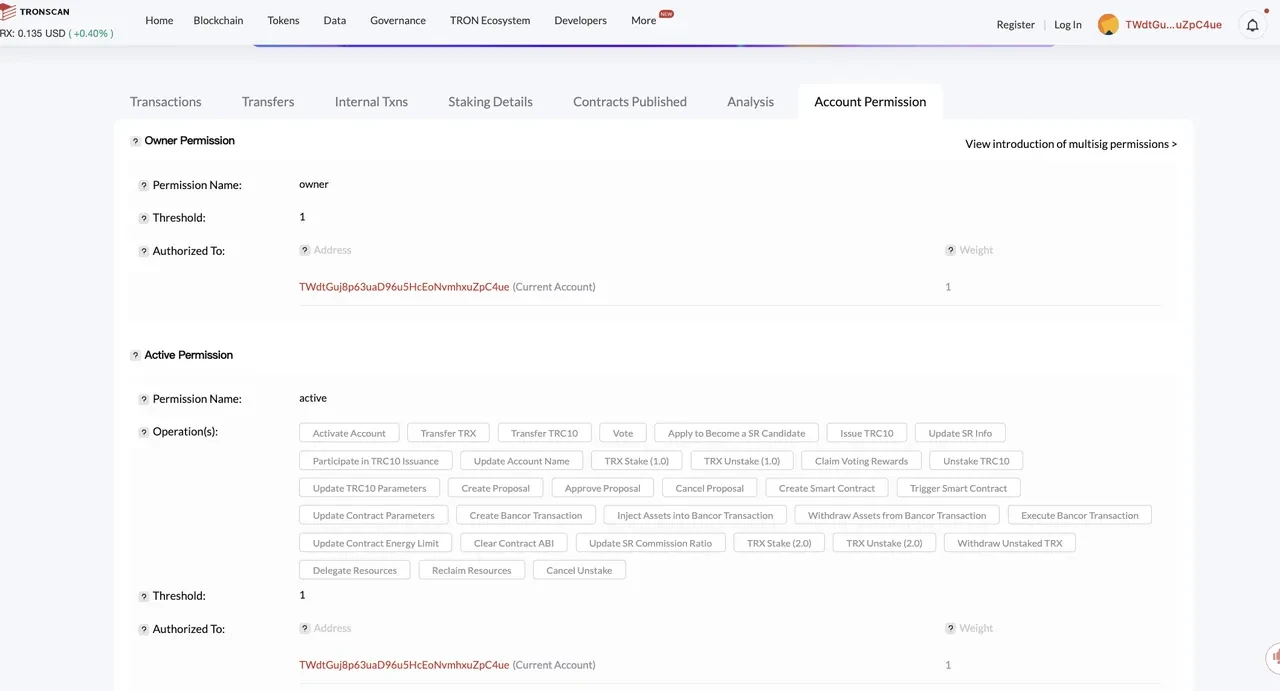Screen dimensions: 1280x691
Task: Click the Transfer TRX operation tag
Action: (x=448, y=433)
